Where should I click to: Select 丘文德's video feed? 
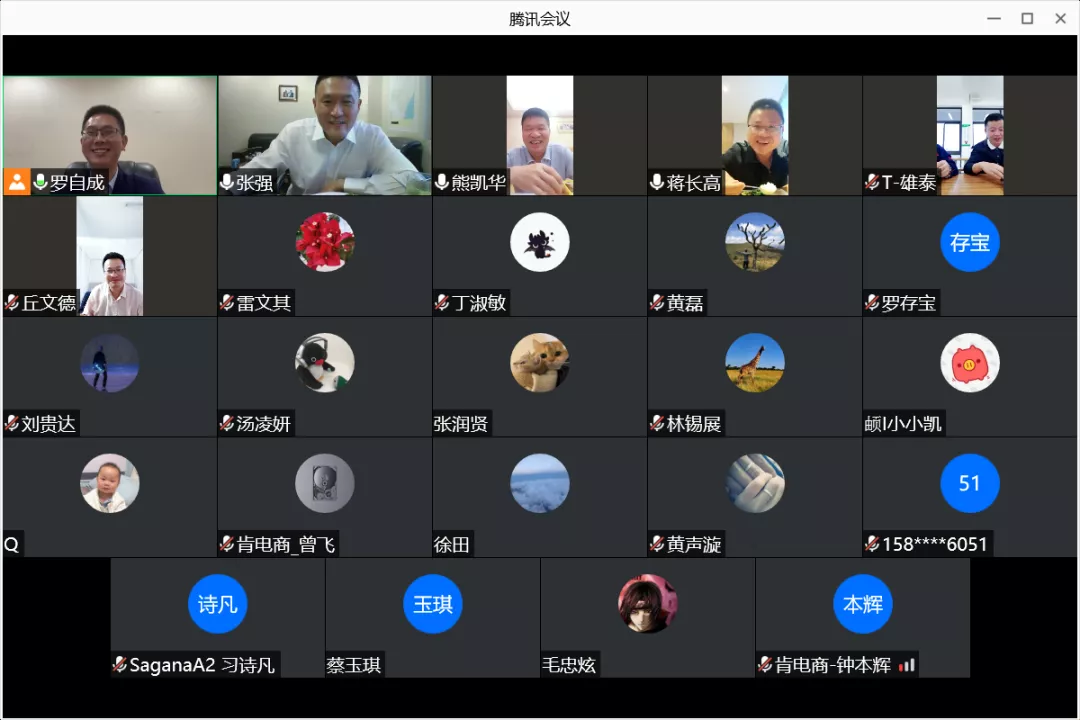click(110, 256)
